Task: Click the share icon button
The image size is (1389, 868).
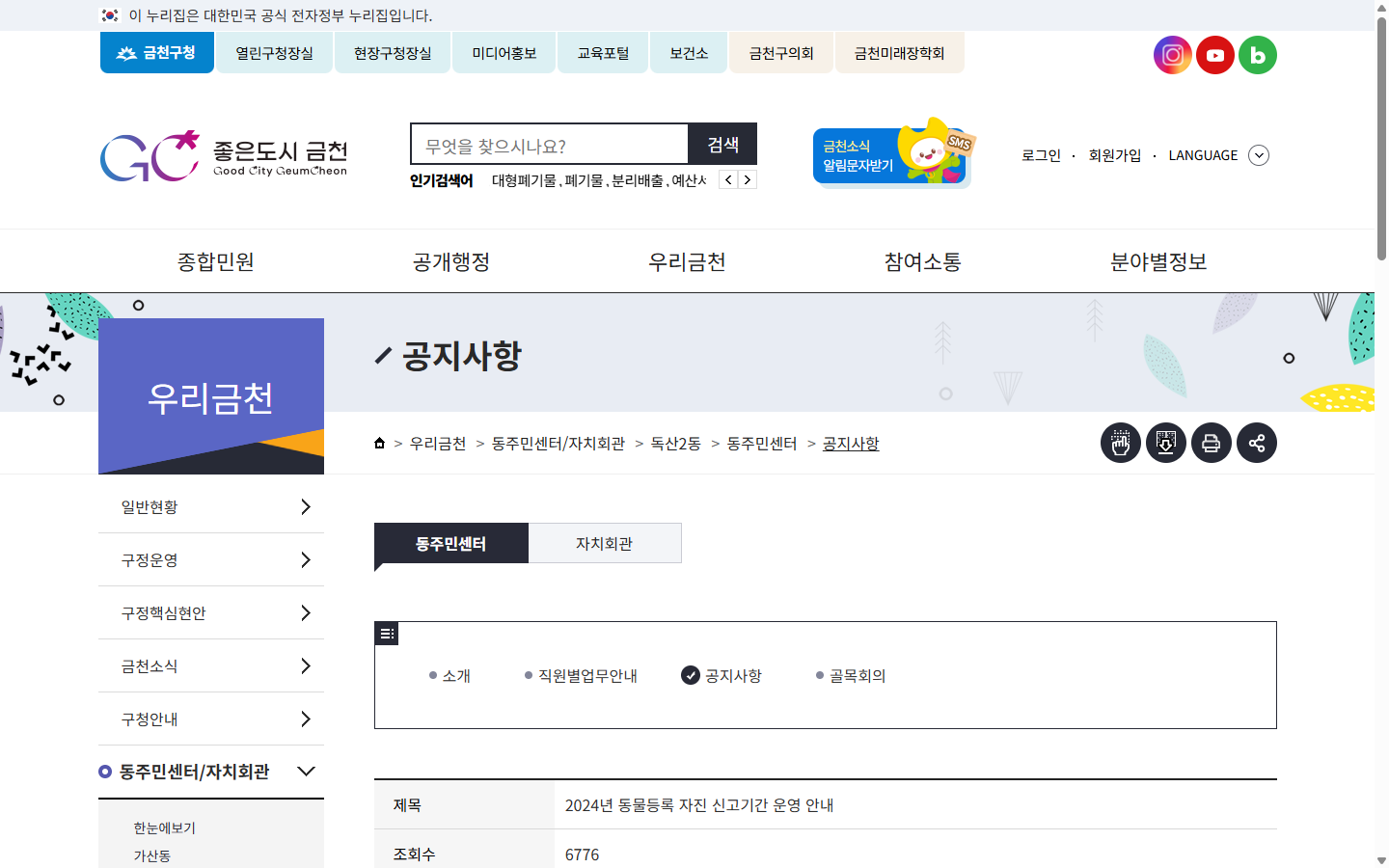Action: click(x=1257, y=443)
